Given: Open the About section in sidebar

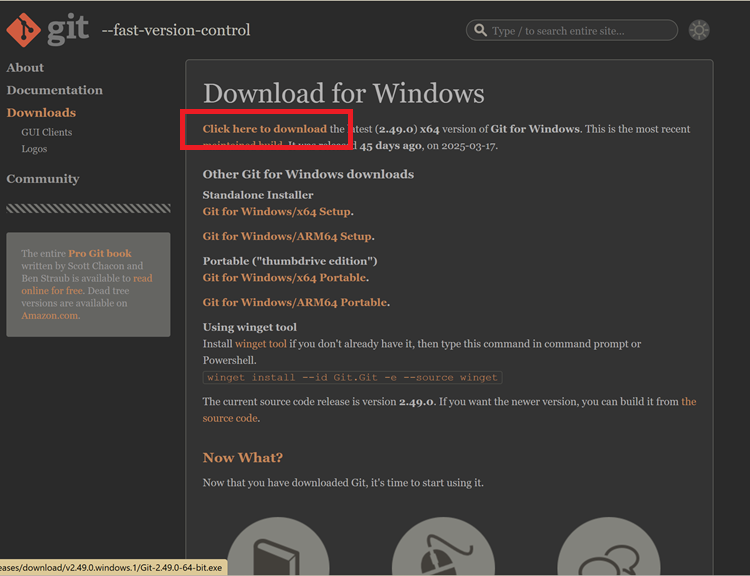Looking at the screenshot, I should pos(25,67).
